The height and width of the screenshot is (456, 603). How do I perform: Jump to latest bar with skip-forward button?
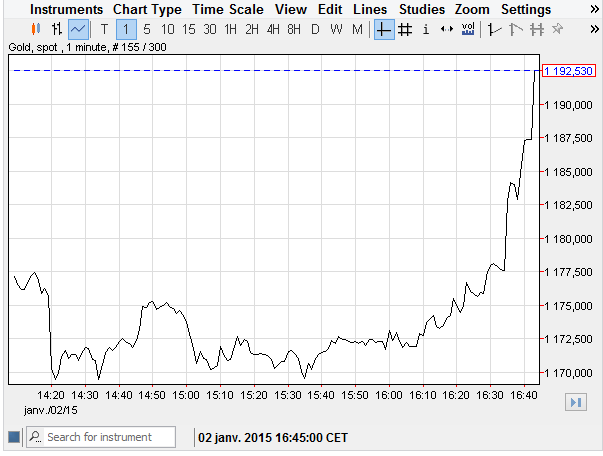(576, 403)
